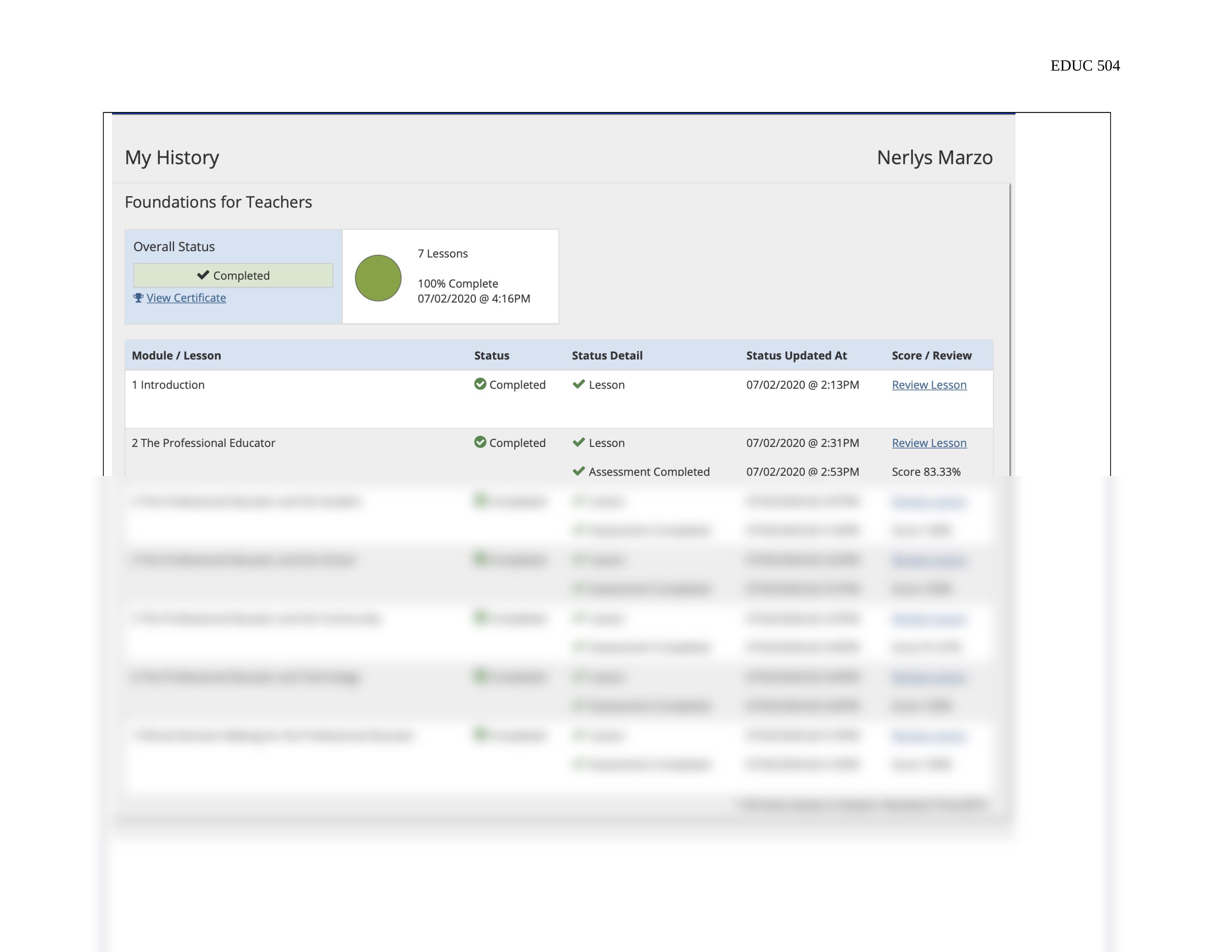Click the green 100% complete progress circle

pos(378,278)
